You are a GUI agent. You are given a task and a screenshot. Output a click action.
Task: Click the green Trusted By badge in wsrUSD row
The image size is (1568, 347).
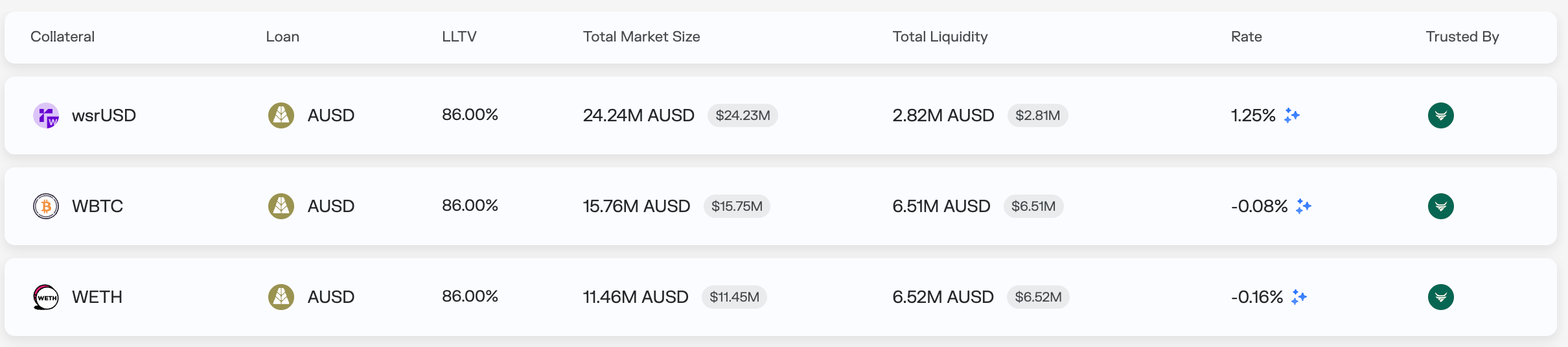coord(1441,115)
